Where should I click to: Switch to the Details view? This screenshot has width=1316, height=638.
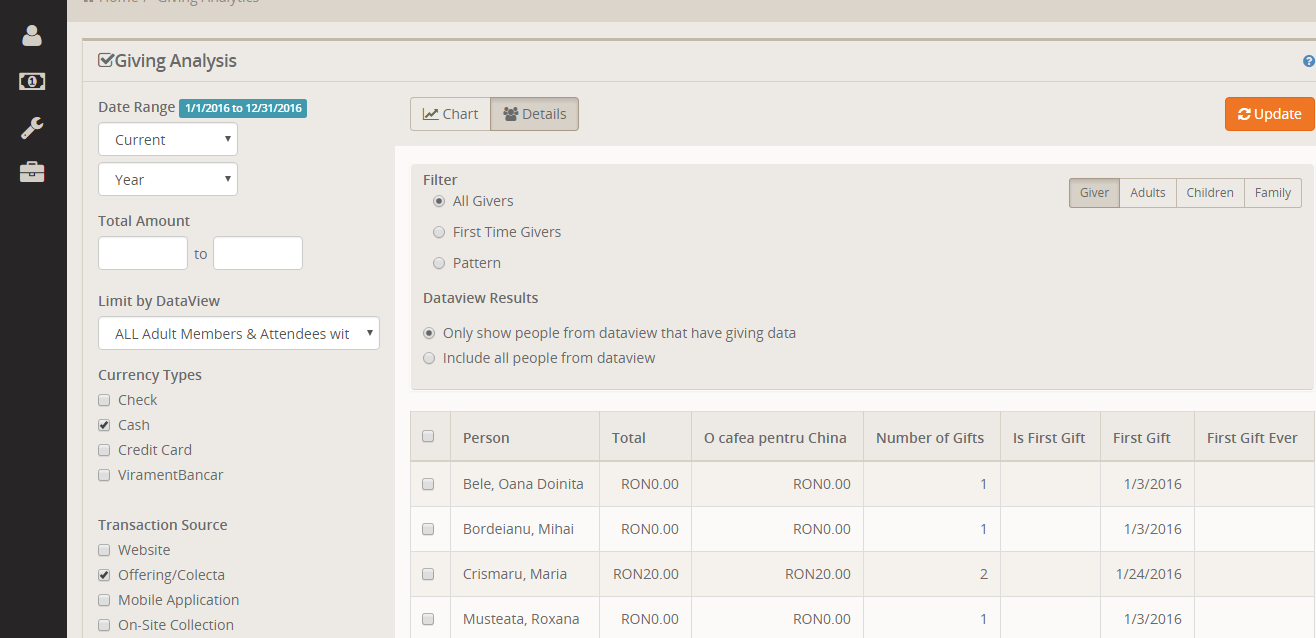coord(534,114)
